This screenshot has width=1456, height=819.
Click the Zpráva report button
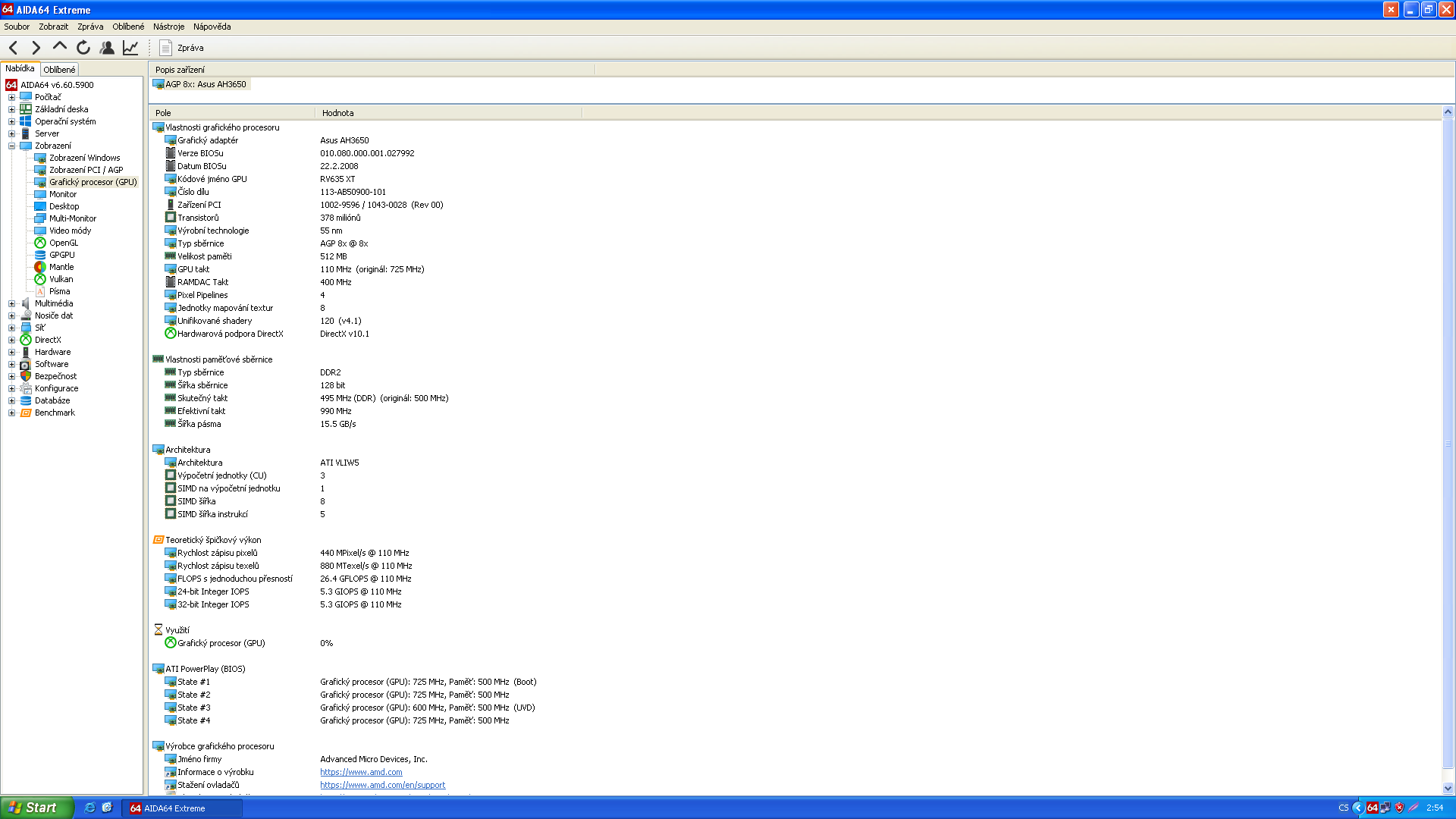[182, 48]
